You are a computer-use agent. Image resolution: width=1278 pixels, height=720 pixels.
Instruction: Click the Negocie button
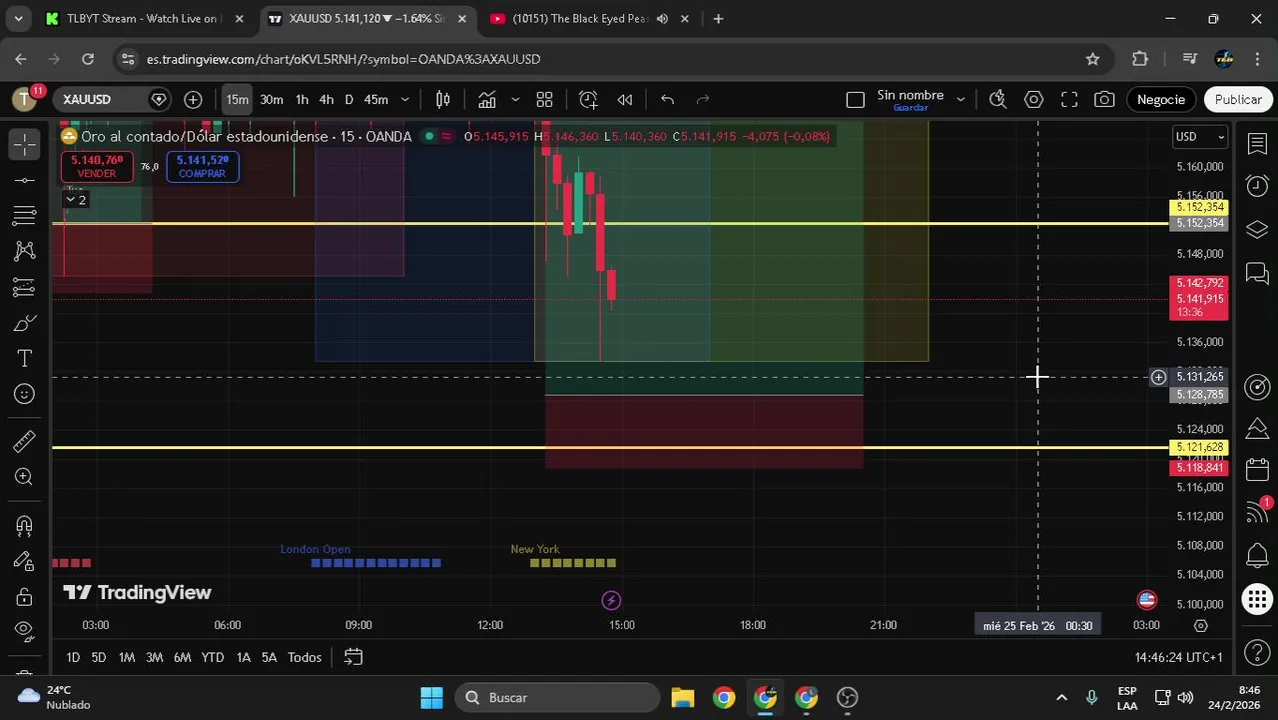tap(1161, 99)
